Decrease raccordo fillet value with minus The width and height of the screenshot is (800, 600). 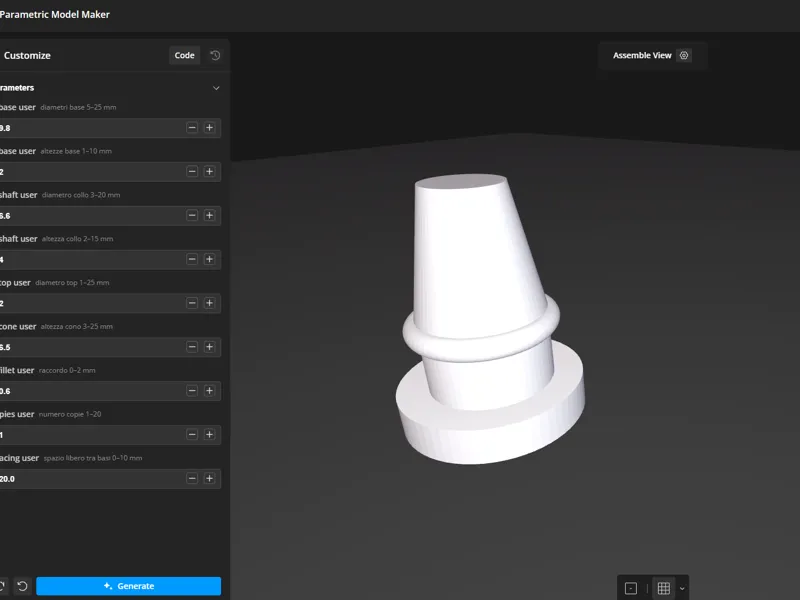click(192, 391)
